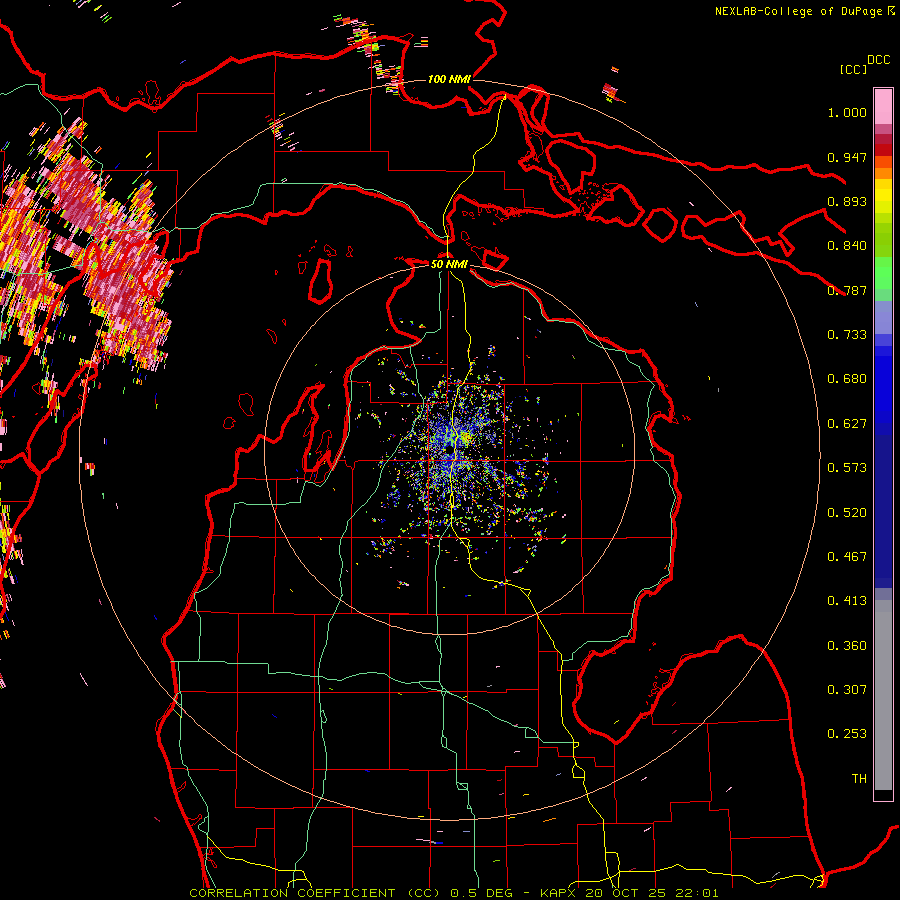Click the 0.627 scale value
Image resolution: width=900 pixels, height=900 pixels.
pyautogui.click(x=847, y=424)
